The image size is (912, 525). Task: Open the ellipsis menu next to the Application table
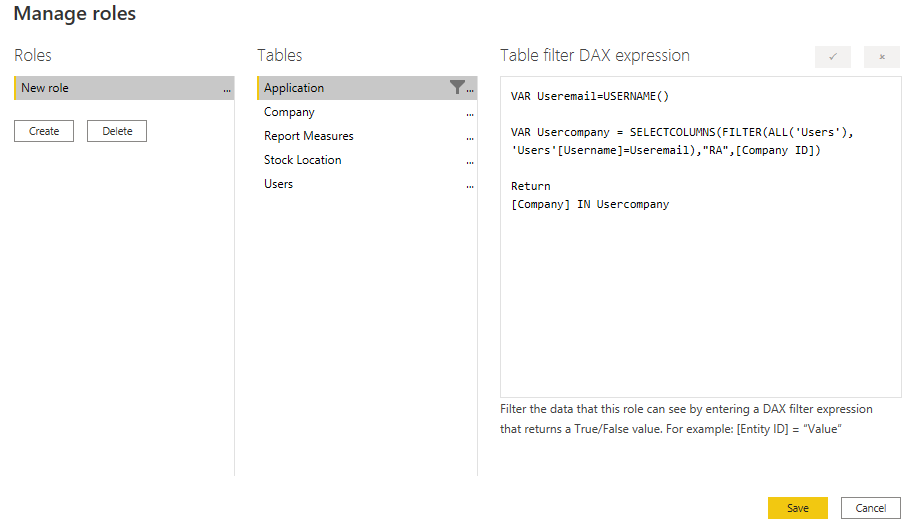coord(470,90)
